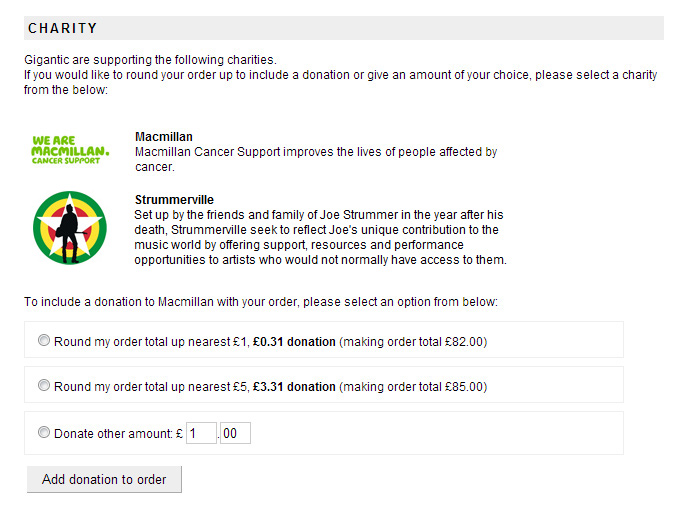Click the Macmillan Cancer Support logo
The height and width of the screenshot is (524, 680).
tap(70, 150)
